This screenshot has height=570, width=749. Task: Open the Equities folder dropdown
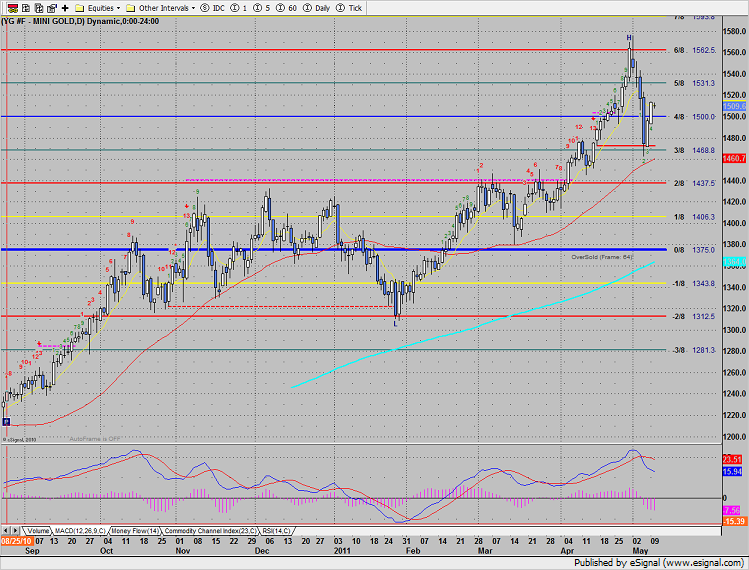(98, 8)
